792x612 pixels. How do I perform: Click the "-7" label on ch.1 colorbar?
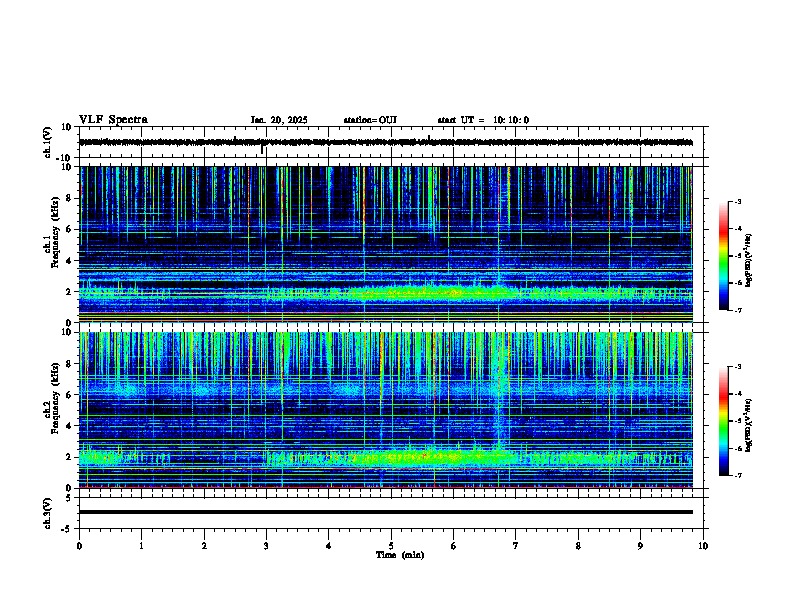[737, 310]
